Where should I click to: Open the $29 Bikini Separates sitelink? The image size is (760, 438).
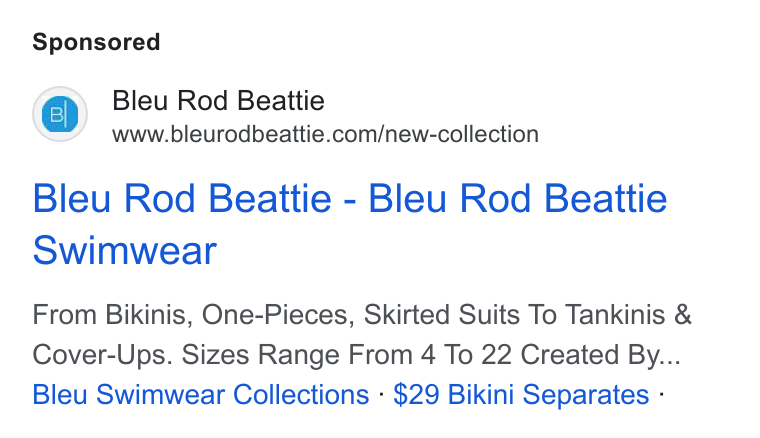(x=521, y=394)
